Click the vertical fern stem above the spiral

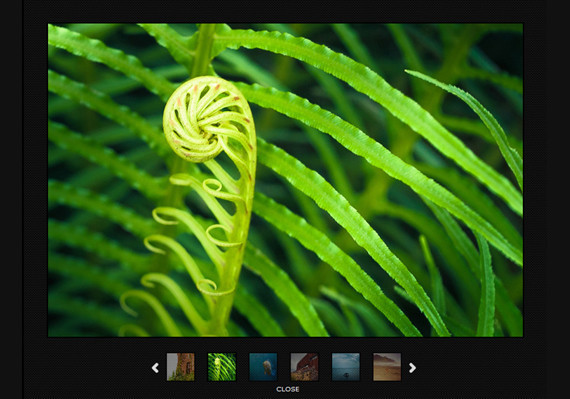[x=204, y=50]
